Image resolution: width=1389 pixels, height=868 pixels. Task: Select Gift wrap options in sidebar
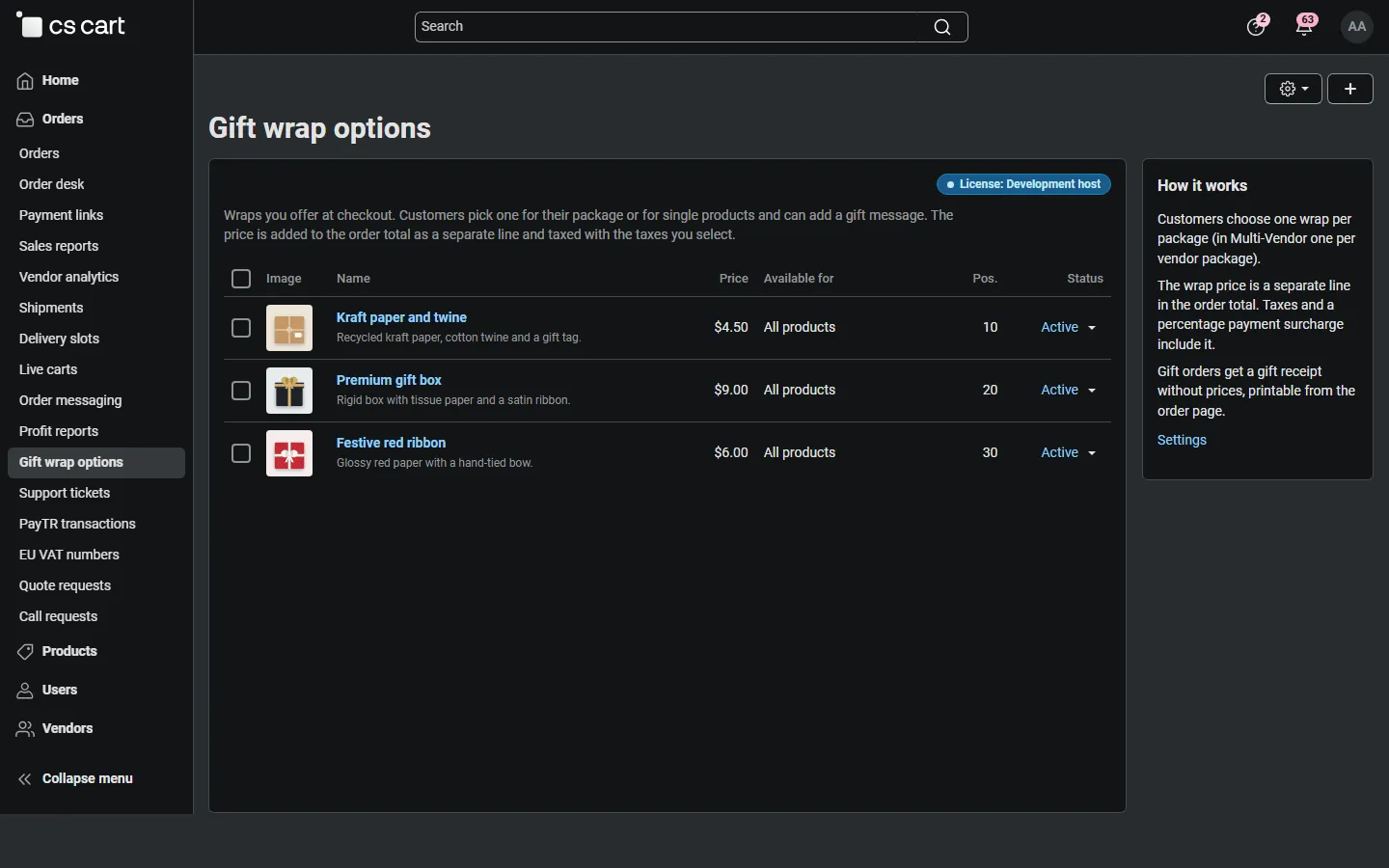(x=96, y=463)
